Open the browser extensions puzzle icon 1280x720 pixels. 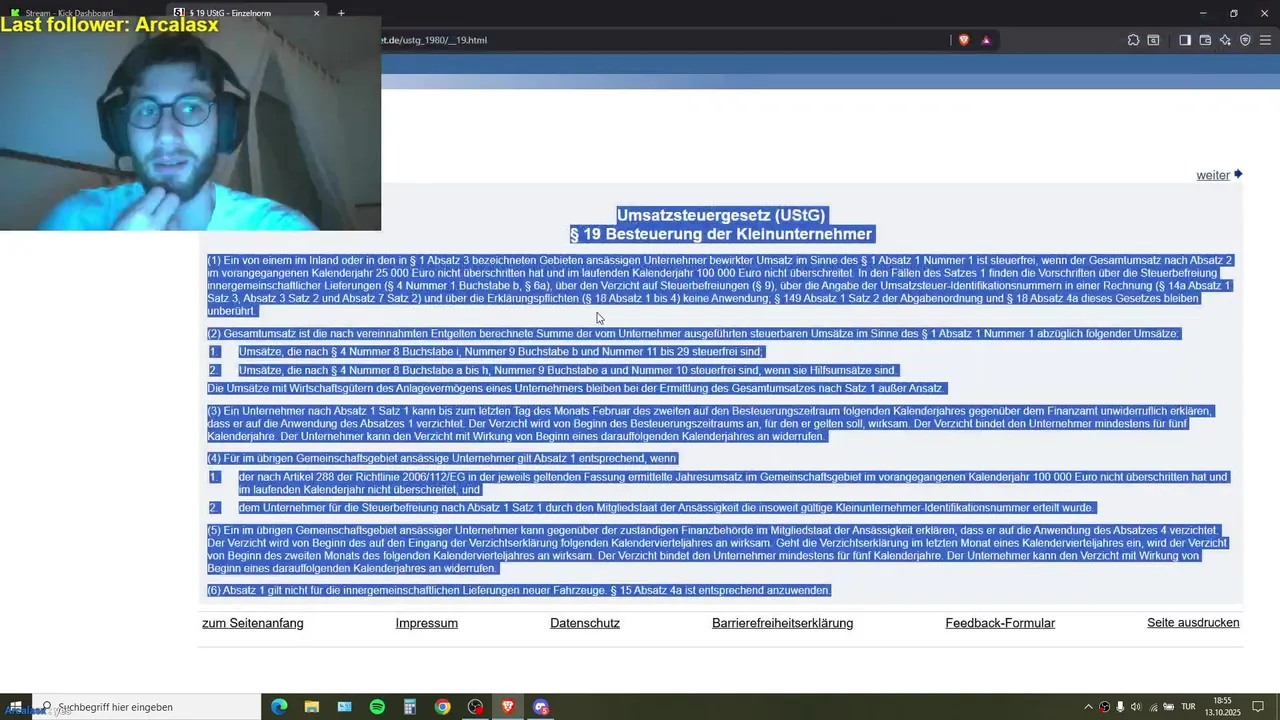coord(1133,40)
